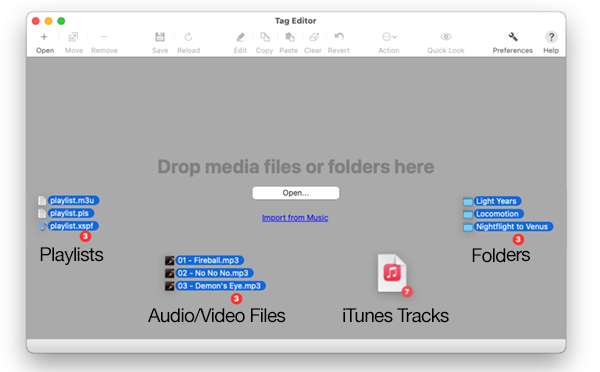Click the green zoom window button
Viewport: 600px width, 372px height.
click(61, 21)
